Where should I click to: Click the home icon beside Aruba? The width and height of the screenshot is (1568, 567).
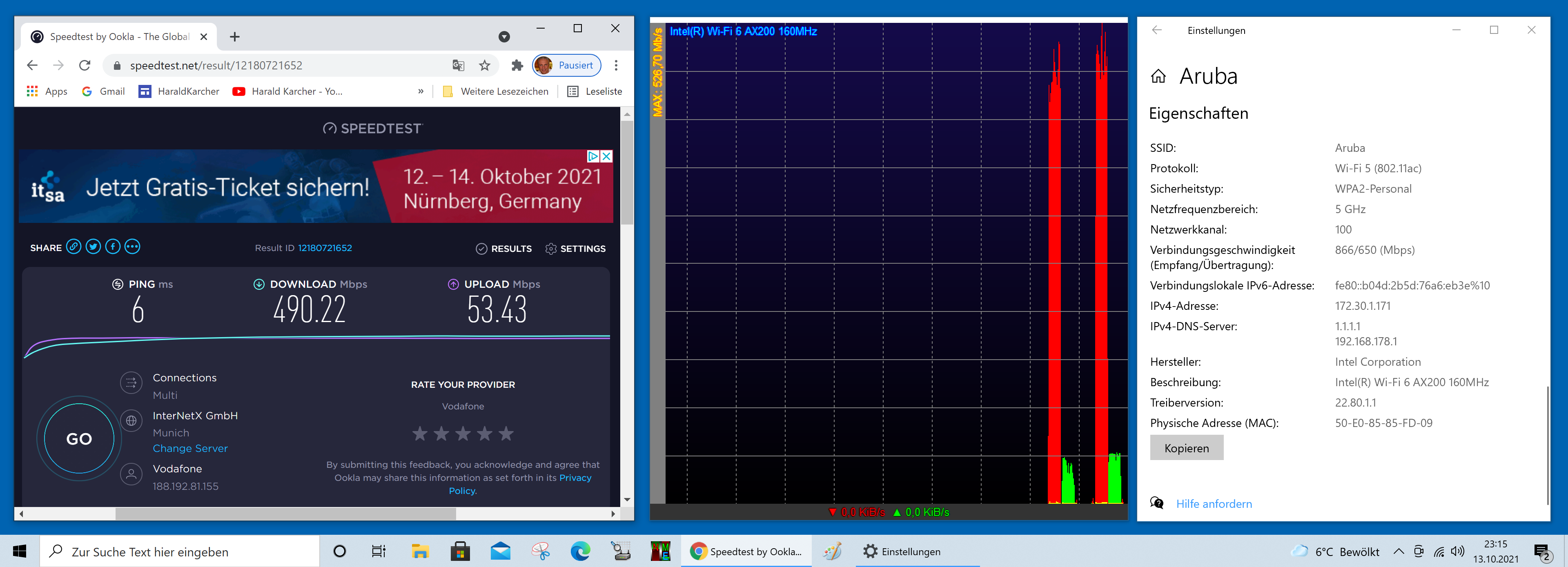pyautogui.click(x=1158, y=76)
